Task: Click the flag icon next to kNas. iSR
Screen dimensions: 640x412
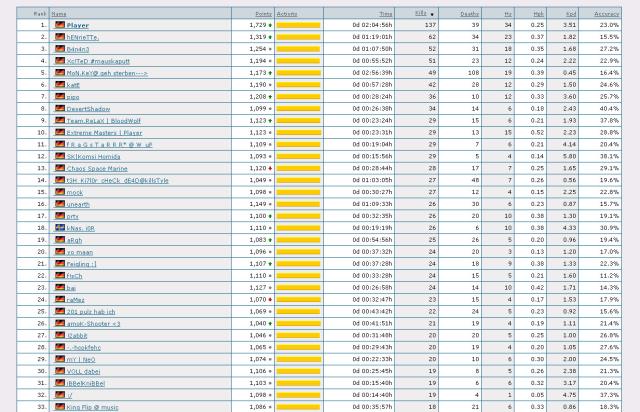Action: point(60,228)
